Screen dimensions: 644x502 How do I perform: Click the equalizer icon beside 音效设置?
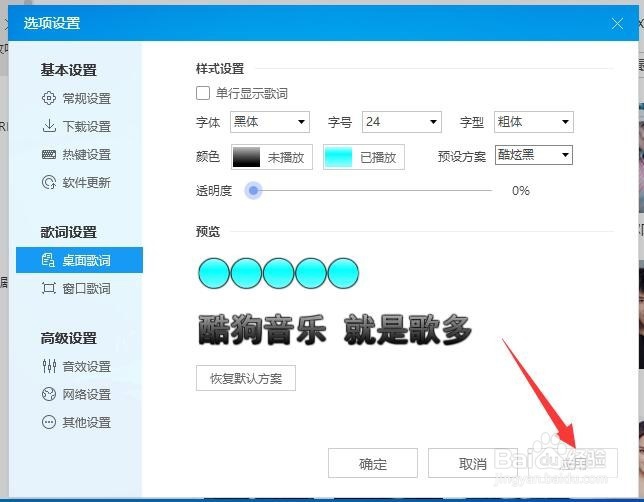tap(49, 366)
